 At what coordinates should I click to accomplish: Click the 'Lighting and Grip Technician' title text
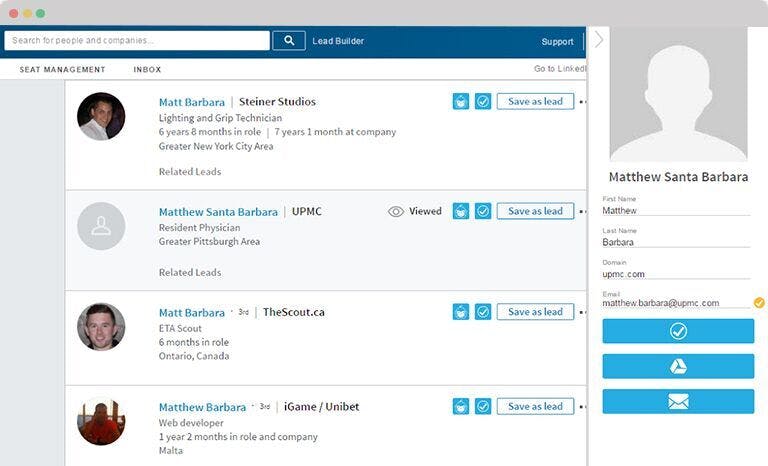(220, 118)
